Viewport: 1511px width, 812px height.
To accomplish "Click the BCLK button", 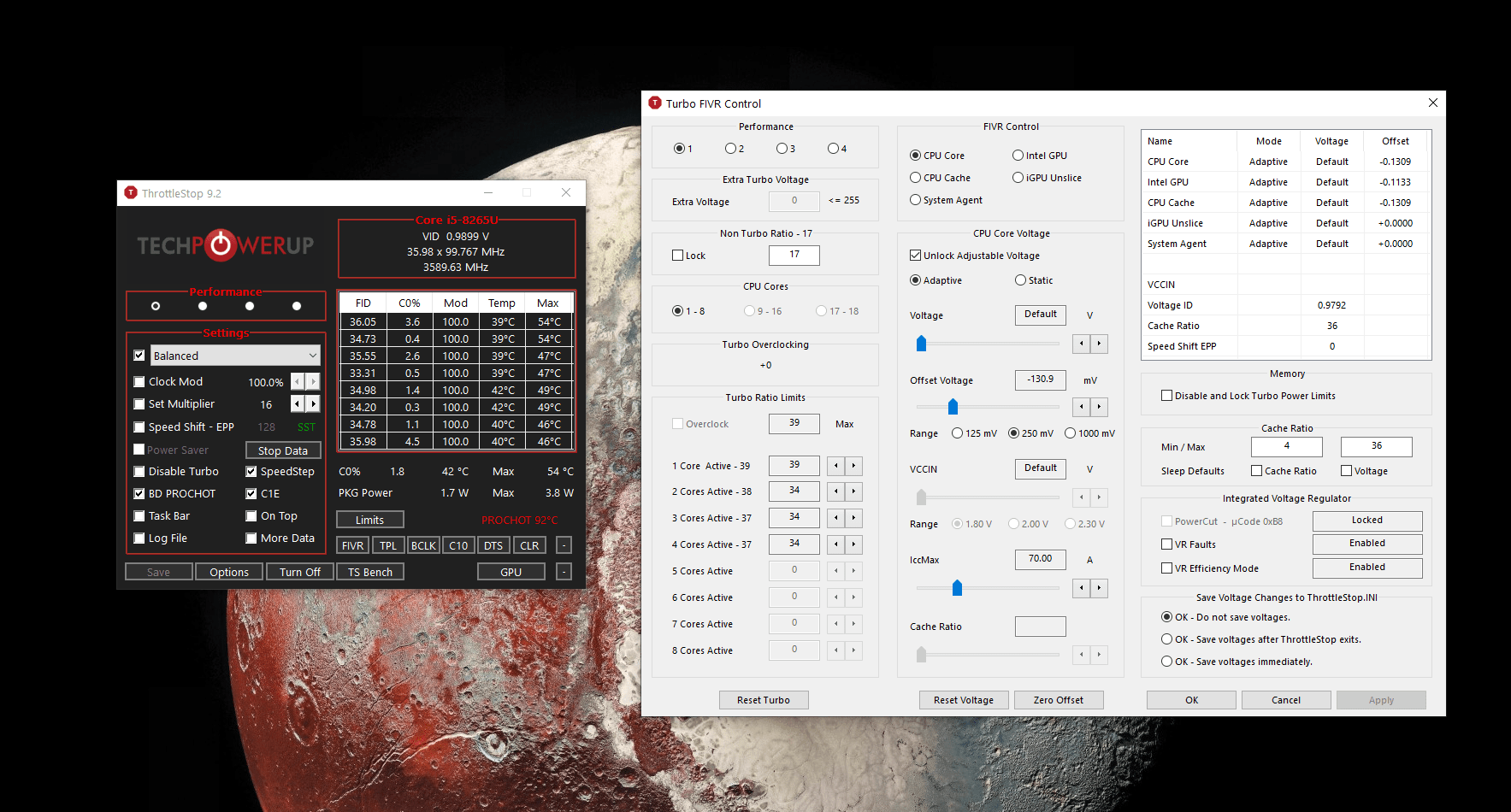I will coord(423,545).
